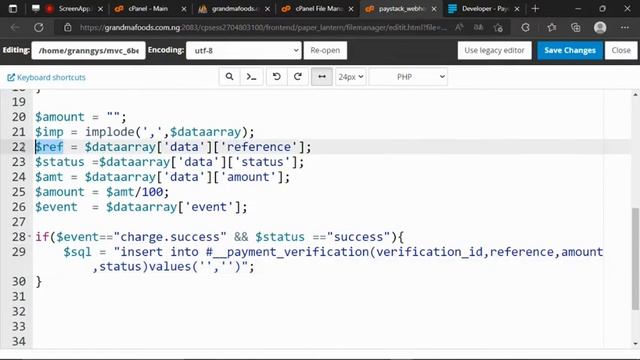Viewport: 640px width, 360px height.
Task: Open browser Settings and more menu
Action: 625,28
